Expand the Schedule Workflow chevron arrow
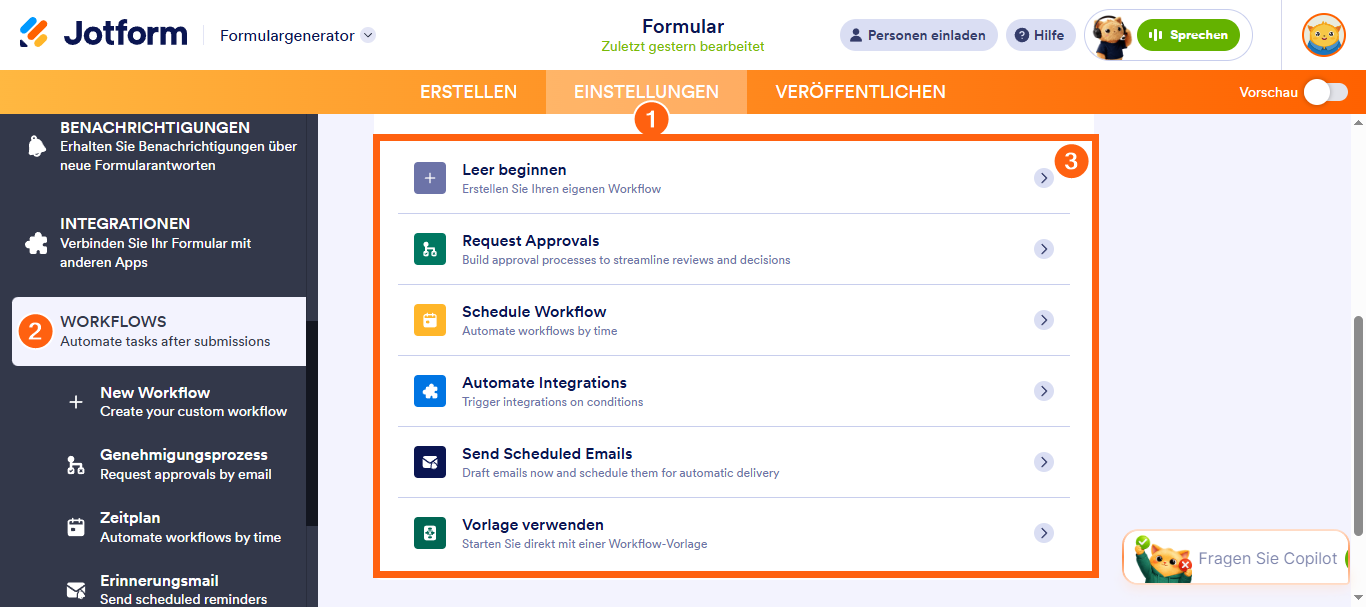 1044,320
